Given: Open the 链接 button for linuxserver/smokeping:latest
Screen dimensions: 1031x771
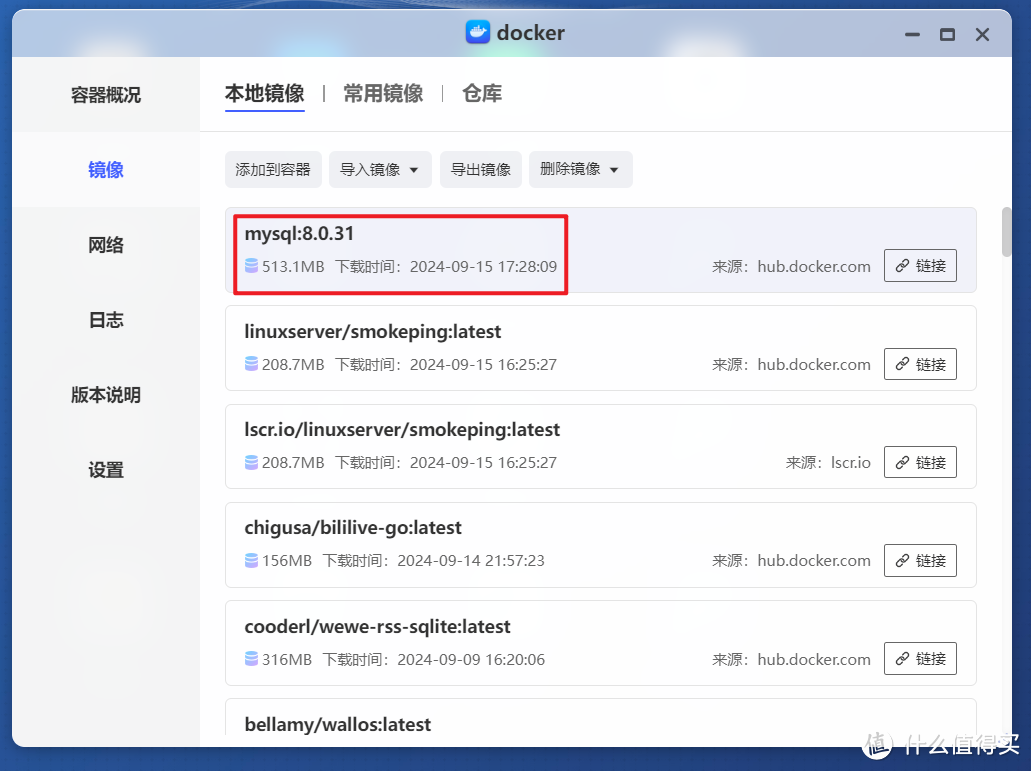Looking at the screenshot, I should coord(920,364).
